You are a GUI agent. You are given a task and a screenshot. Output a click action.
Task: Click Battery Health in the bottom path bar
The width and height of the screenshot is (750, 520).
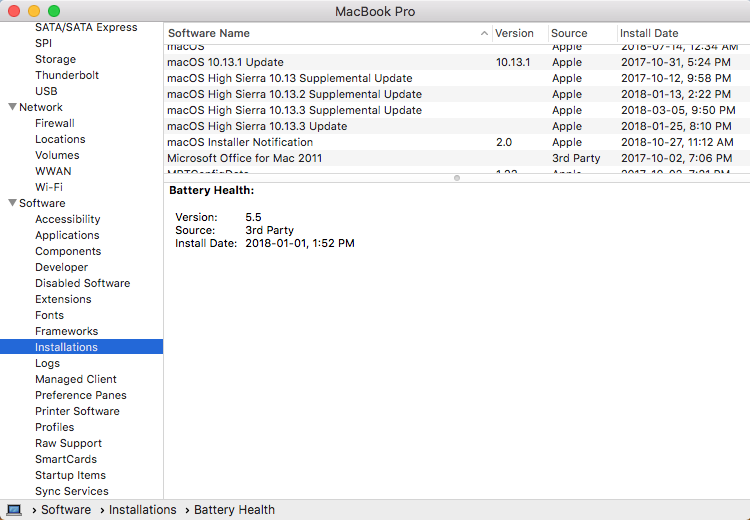(x=234, y=510)
